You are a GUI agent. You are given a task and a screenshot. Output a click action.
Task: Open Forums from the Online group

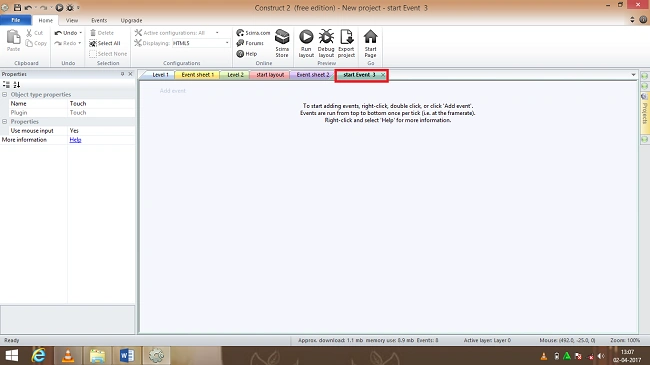tap(250, 43)
